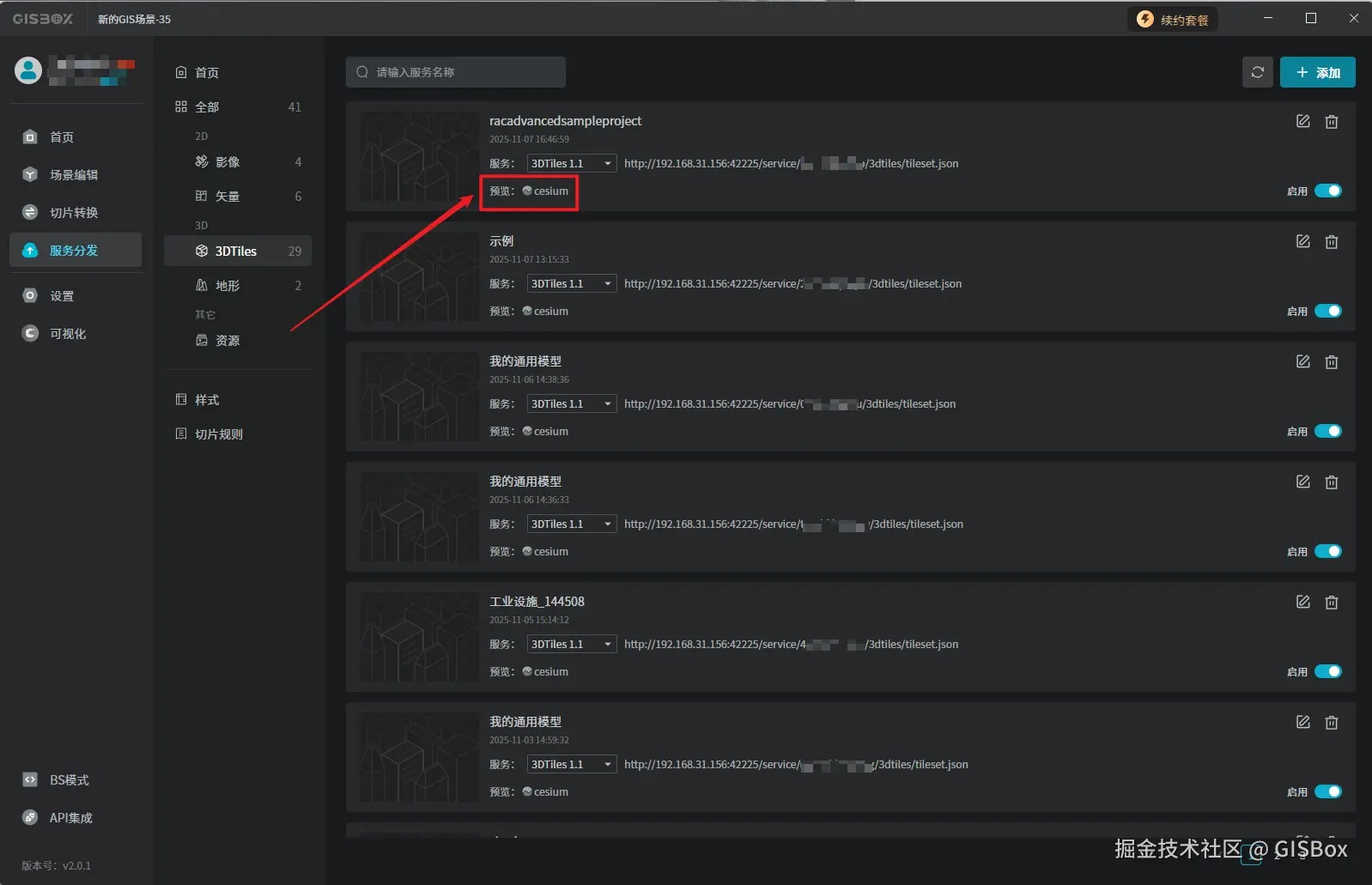
Task: Edit service dated 2025-11-06 14:36:33
Action: [x=1302, y=482]
